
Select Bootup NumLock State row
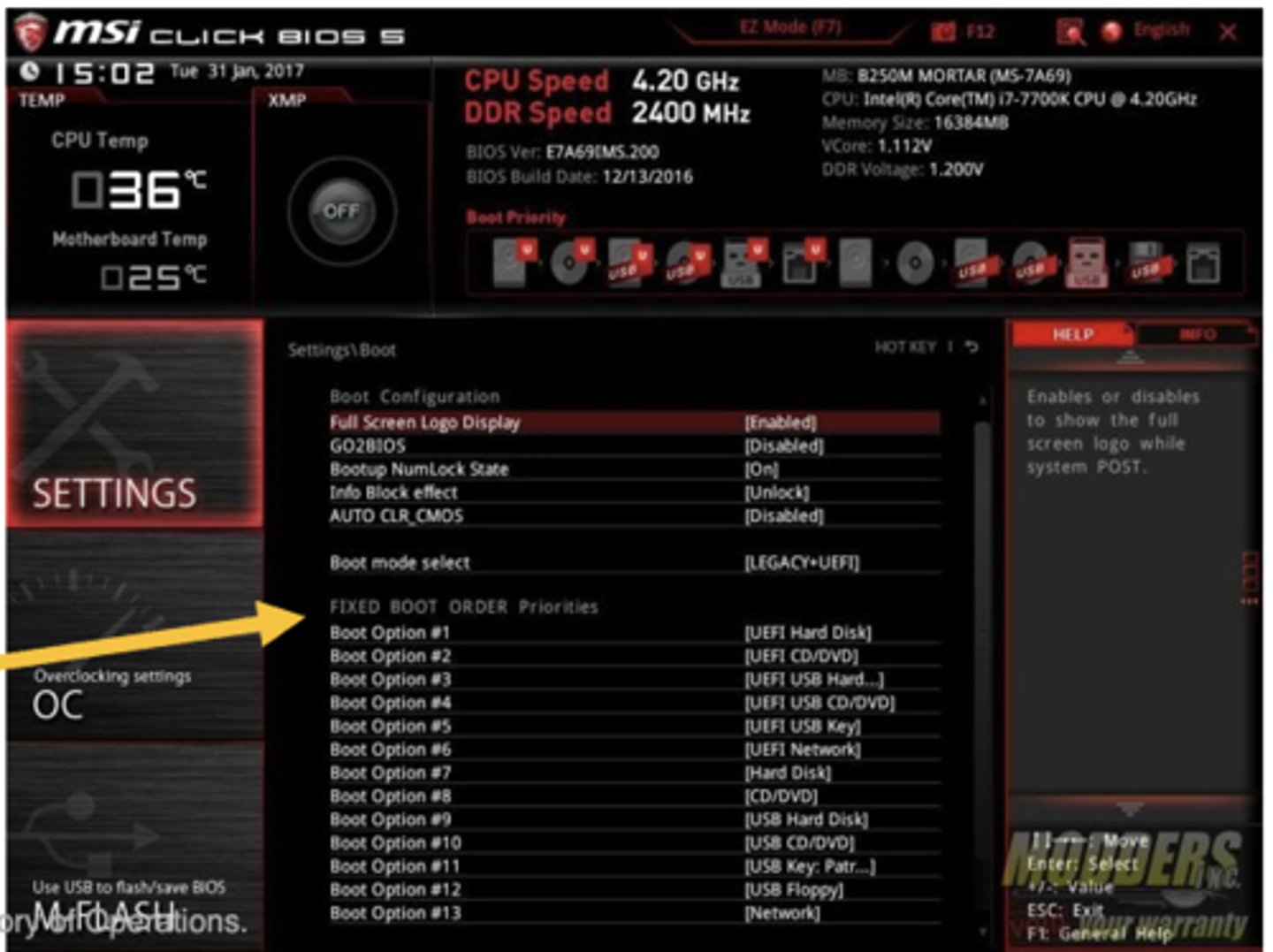(419, 469)
